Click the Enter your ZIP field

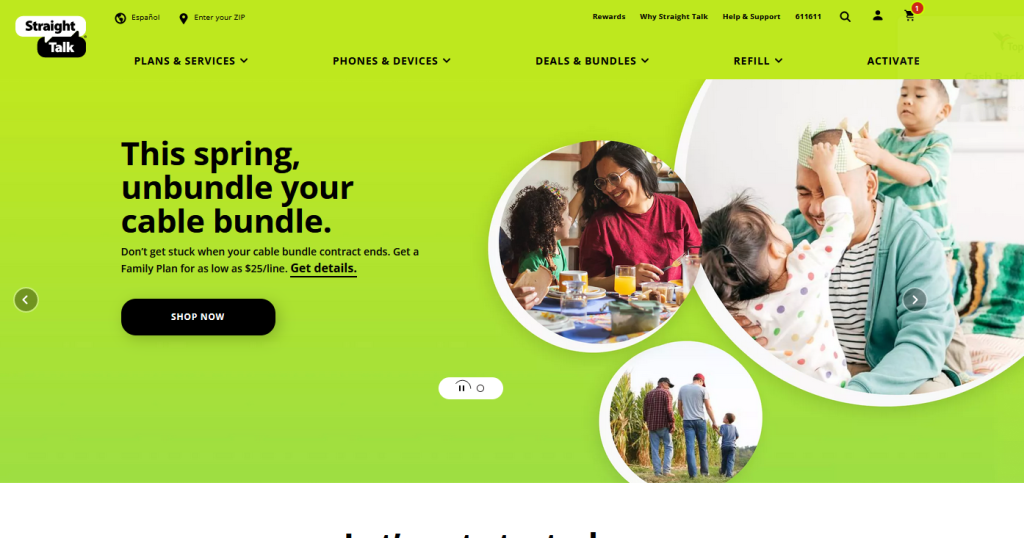[219, 18]
